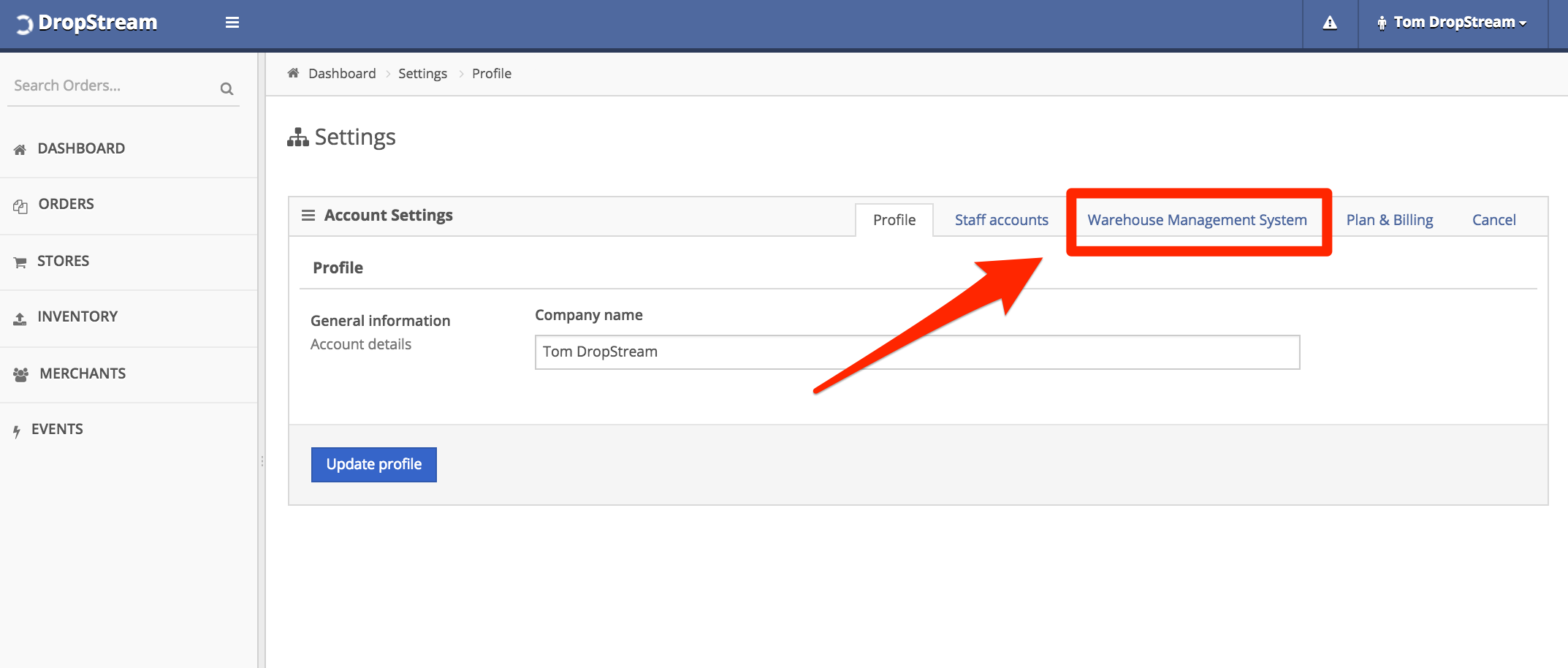The image size is (1568, 668).
Task: Click into the Company name field
Action: coord(917,352)
